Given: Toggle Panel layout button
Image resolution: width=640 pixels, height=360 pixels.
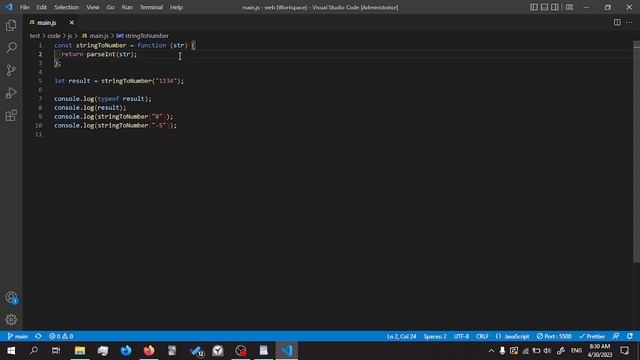Looking at the screenshot, I should click(x=544, y=7).
